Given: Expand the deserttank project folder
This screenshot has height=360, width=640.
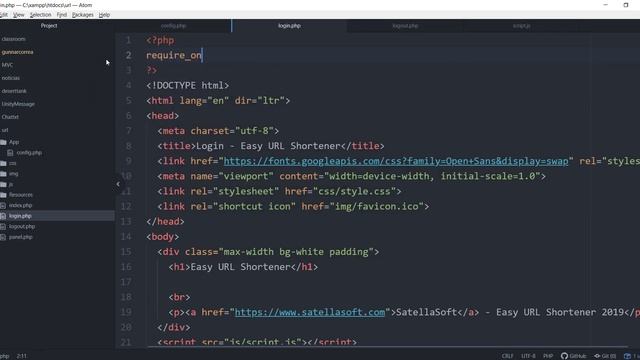Looking at the screenshot, I should coord(14,91).
